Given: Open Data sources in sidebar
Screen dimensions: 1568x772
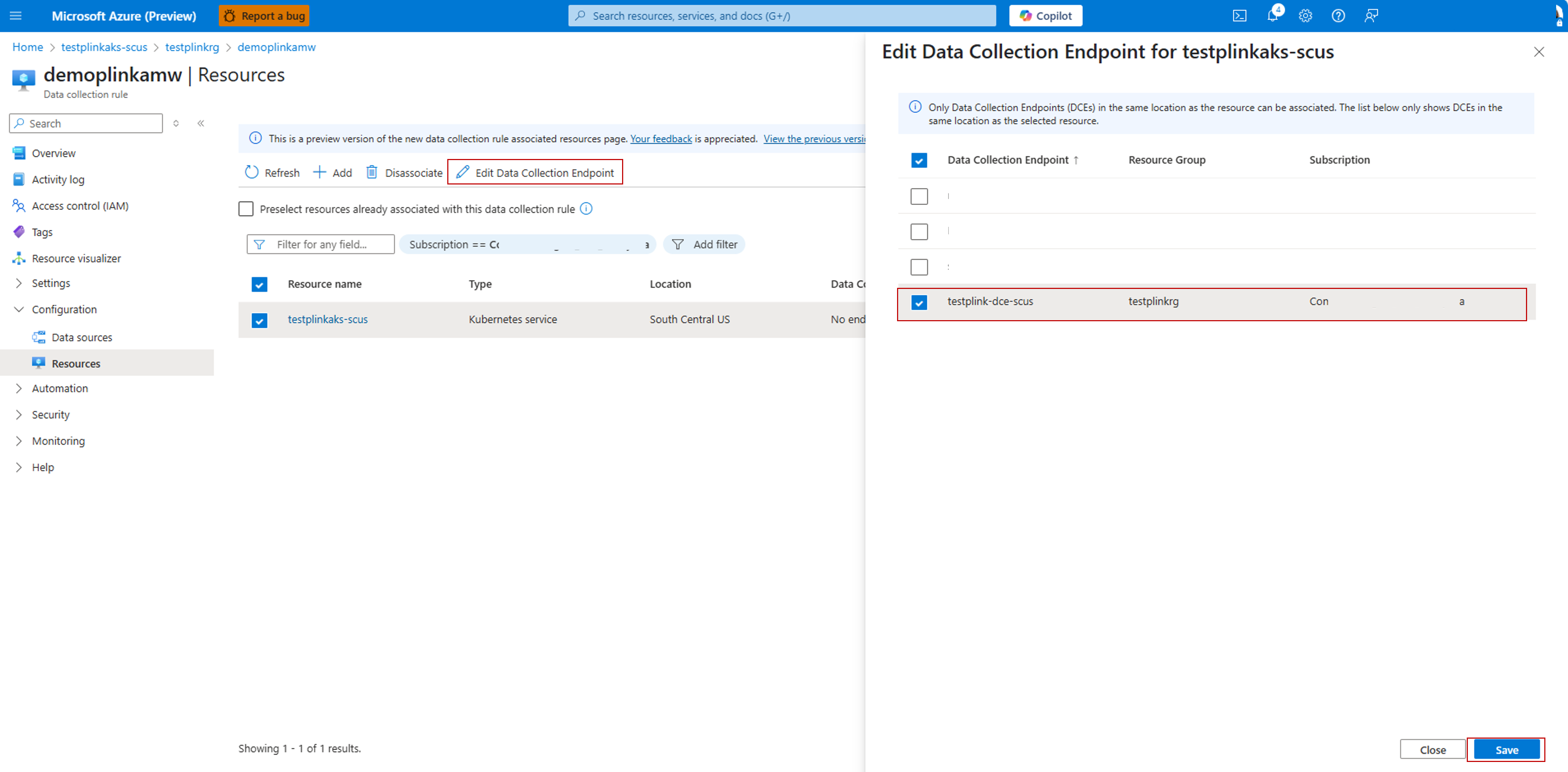Looking at the screenshot, I should [x=81, y=338].
